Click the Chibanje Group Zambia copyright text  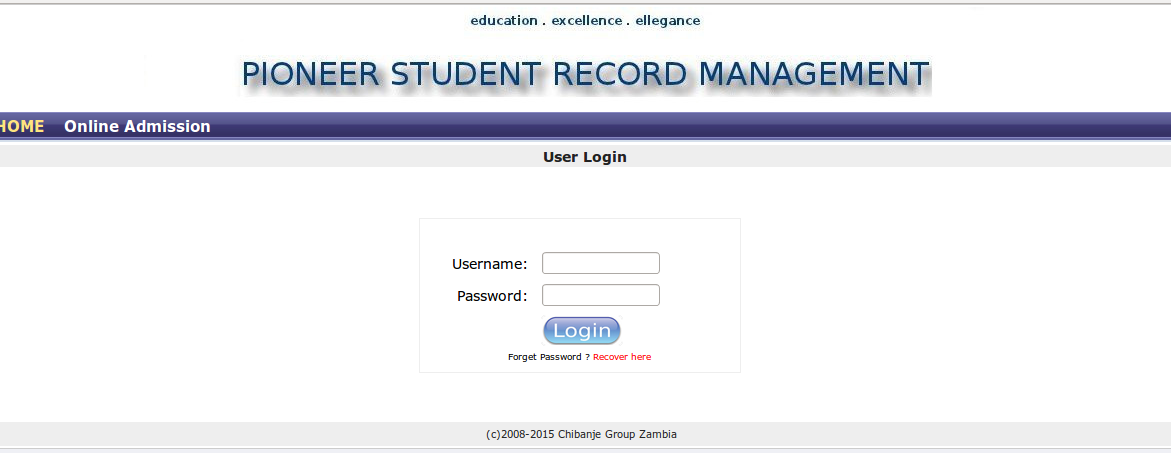(x=582, y=434)
